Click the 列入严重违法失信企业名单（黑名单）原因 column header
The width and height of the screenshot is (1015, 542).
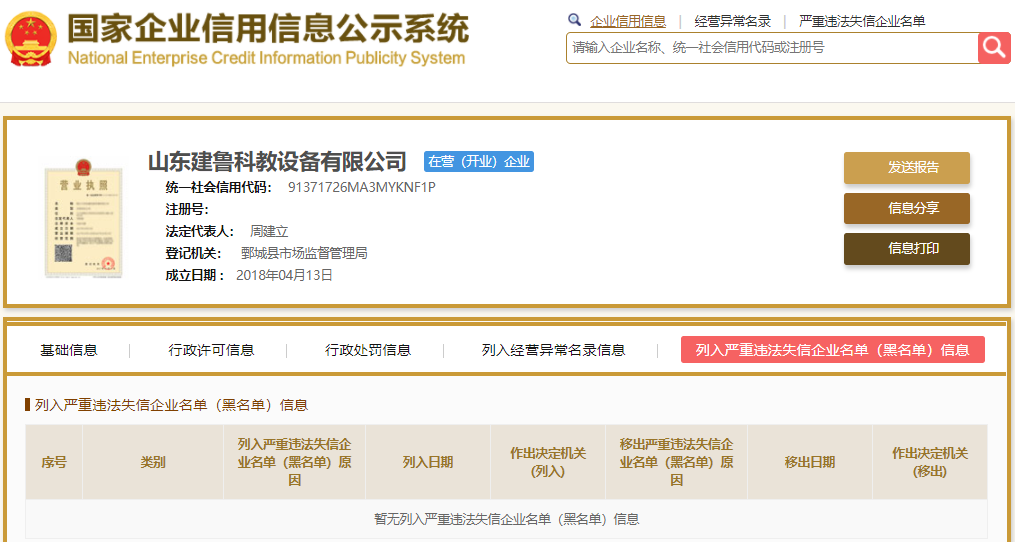pos(295,462)
